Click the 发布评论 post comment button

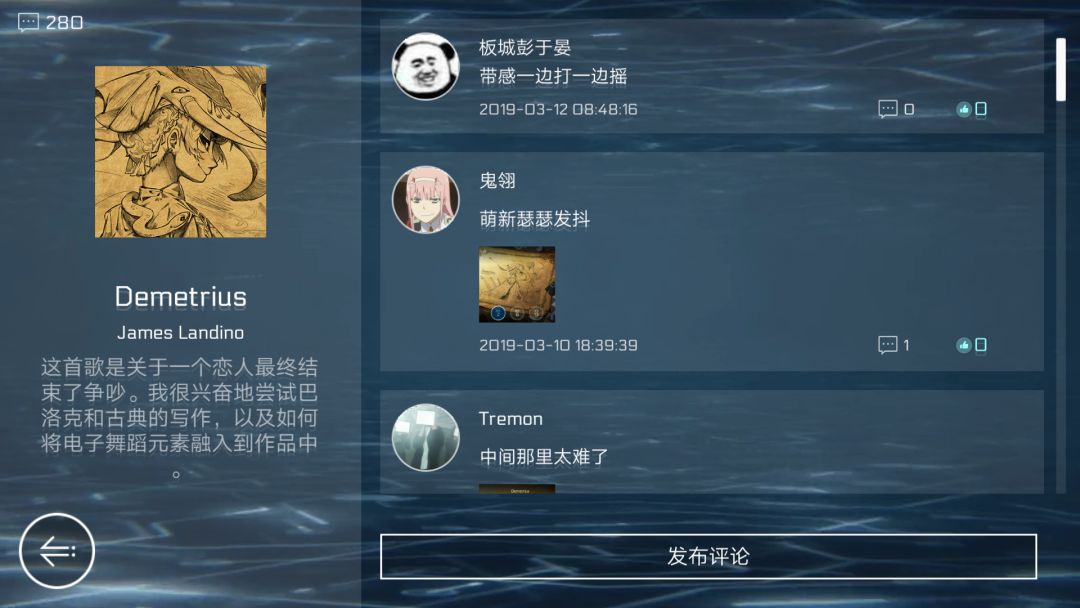click(x=708, y=556)
